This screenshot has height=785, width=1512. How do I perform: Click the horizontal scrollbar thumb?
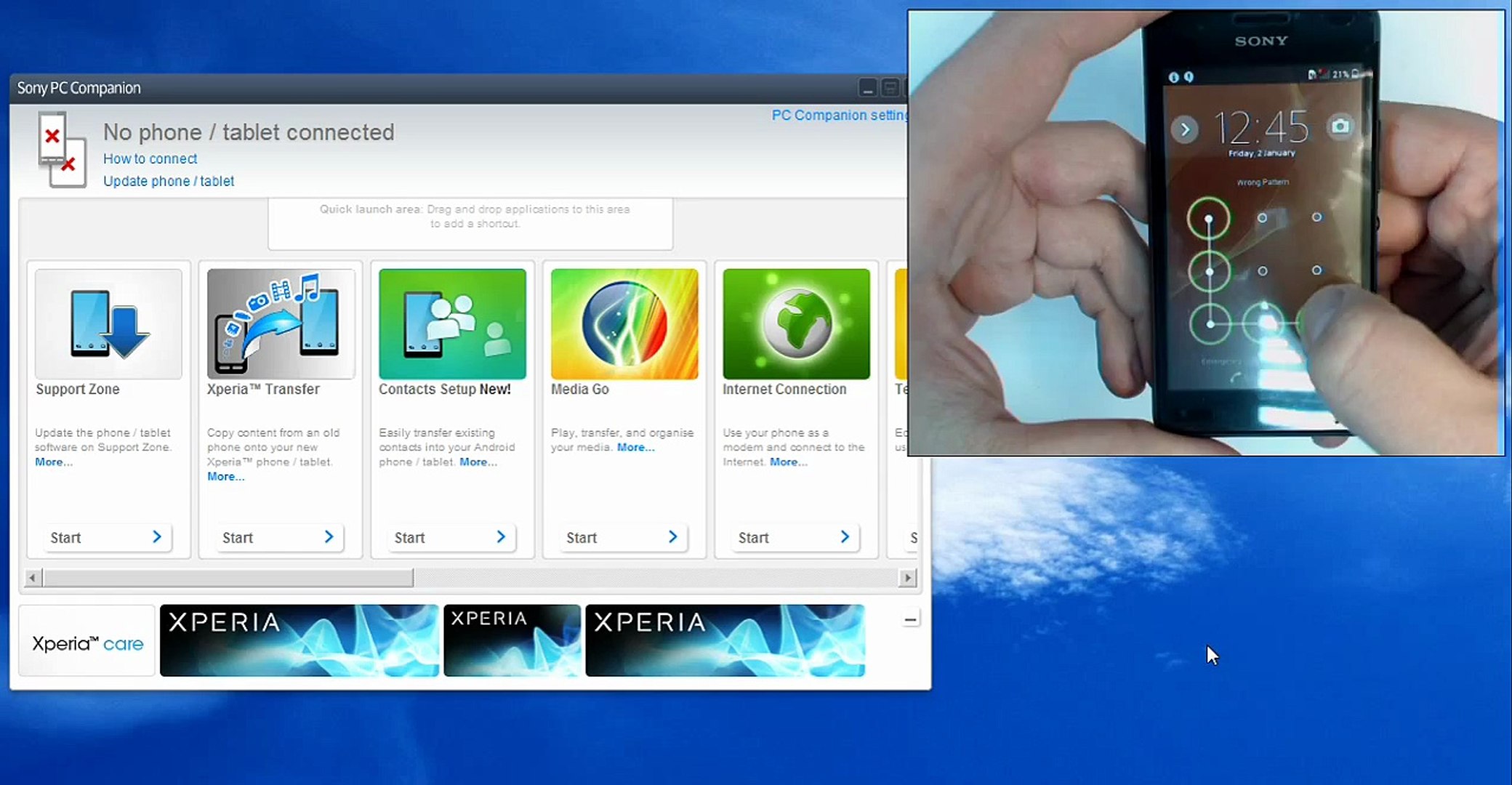point(228,578)
